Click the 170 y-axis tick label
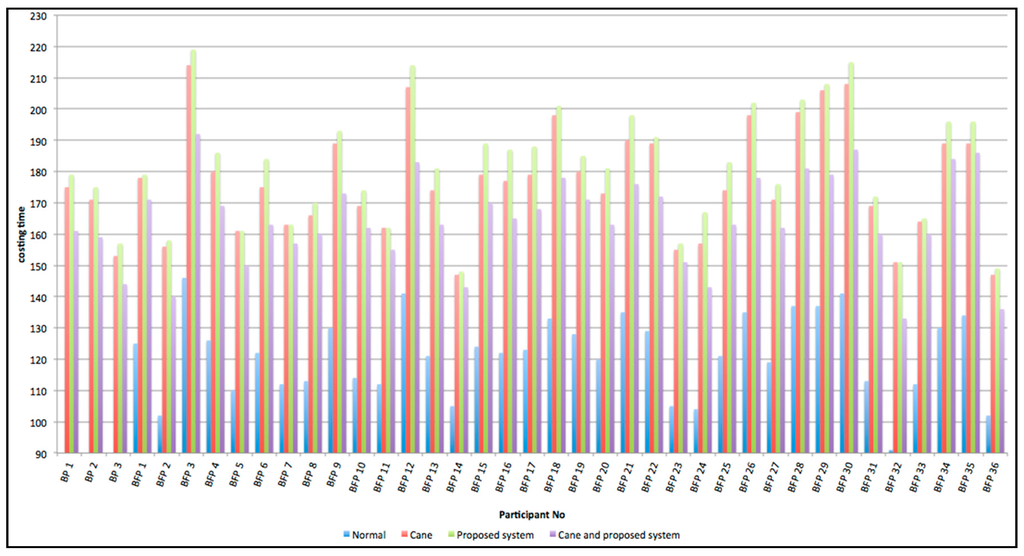 [x=39, y=204]
